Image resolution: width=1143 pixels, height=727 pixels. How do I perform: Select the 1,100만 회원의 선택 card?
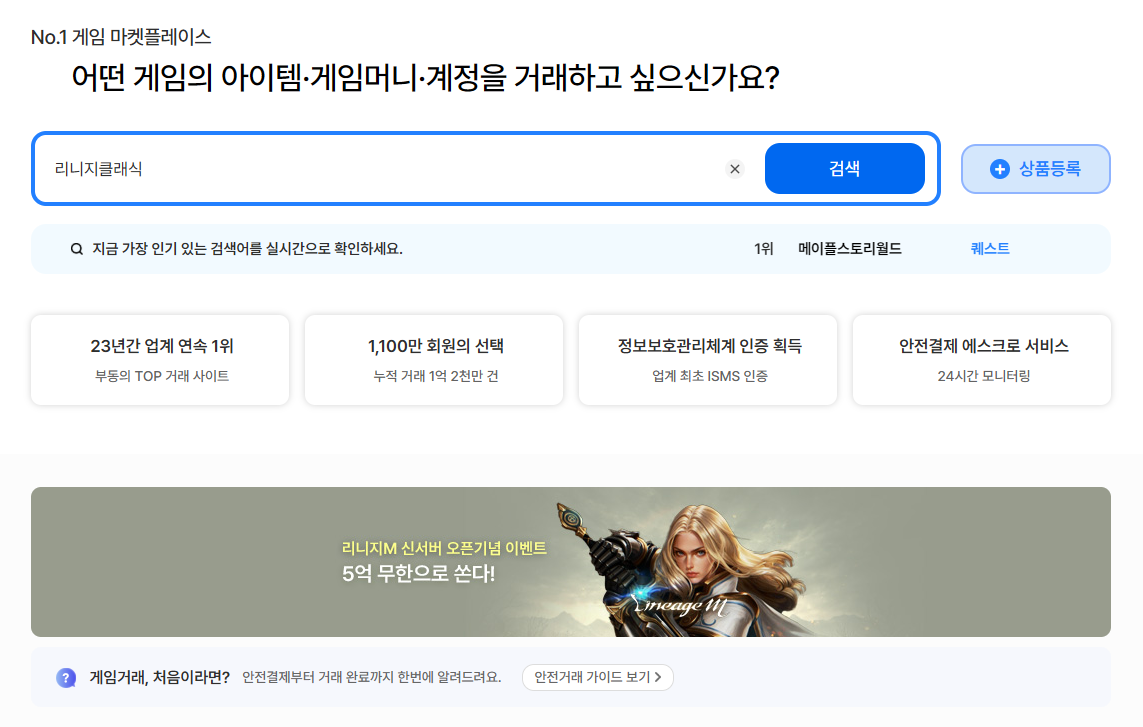(x=434, y=359)
